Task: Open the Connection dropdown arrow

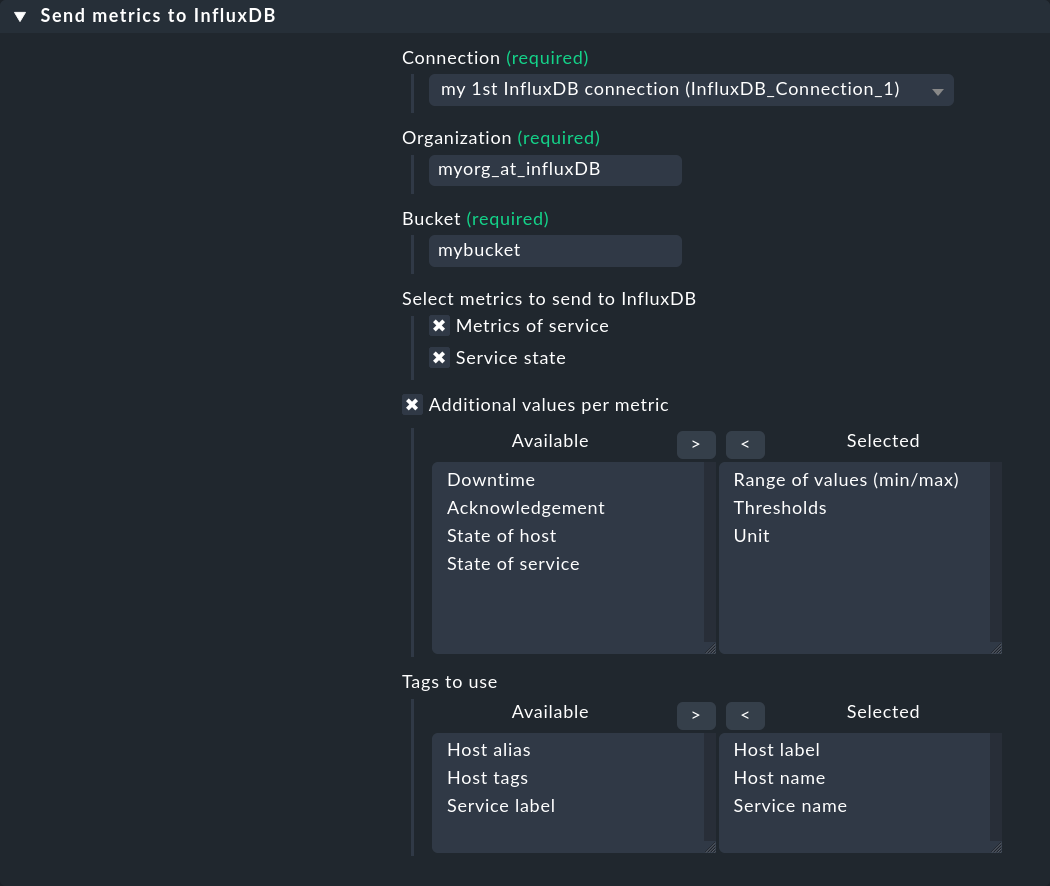Action: click(x=938, y=90)
